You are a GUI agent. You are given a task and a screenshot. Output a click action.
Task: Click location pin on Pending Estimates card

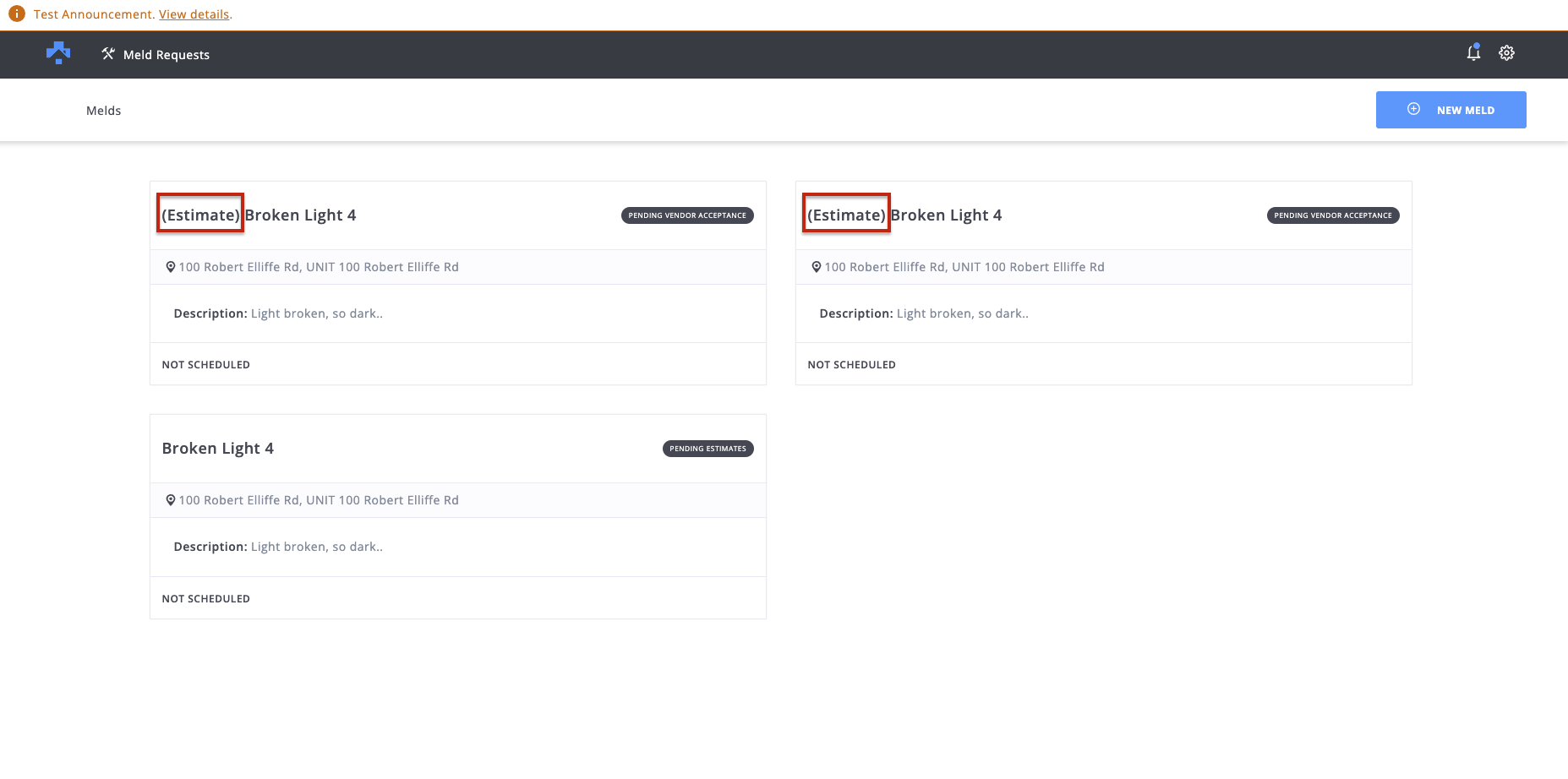click(171, 500)
